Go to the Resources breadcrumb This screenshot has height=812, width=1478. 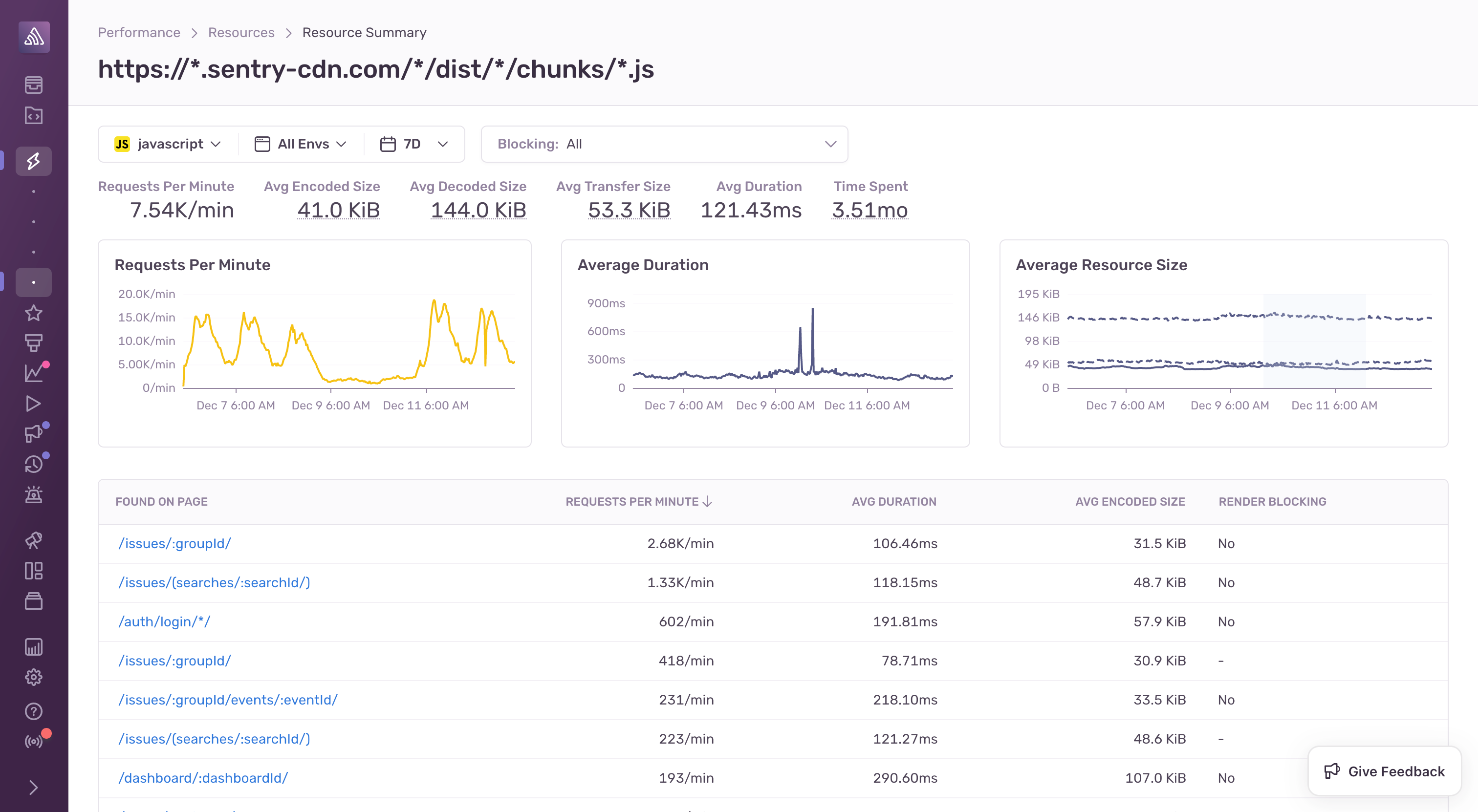241,33
